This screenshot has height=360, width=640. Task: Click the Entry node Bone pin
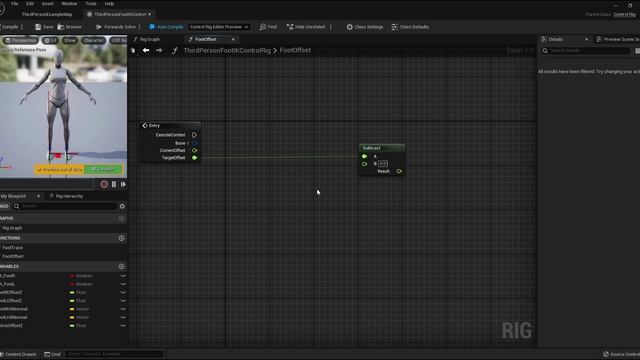tap(195, 143)
